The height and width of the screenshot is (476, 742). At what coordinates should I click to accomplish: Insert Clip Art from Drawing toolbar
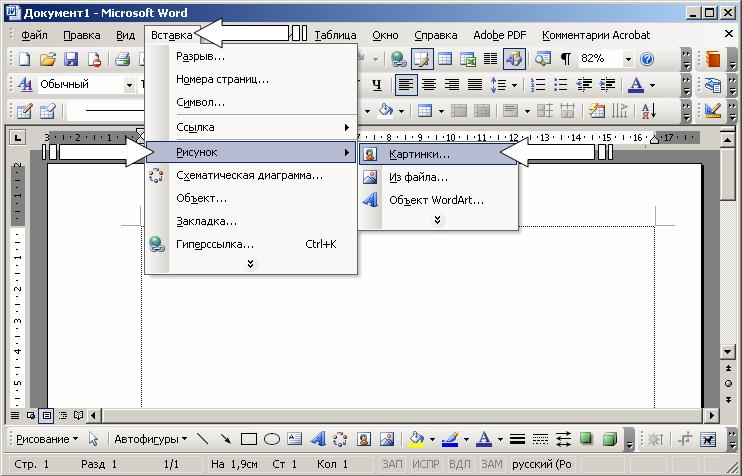[x=363, y=439]
